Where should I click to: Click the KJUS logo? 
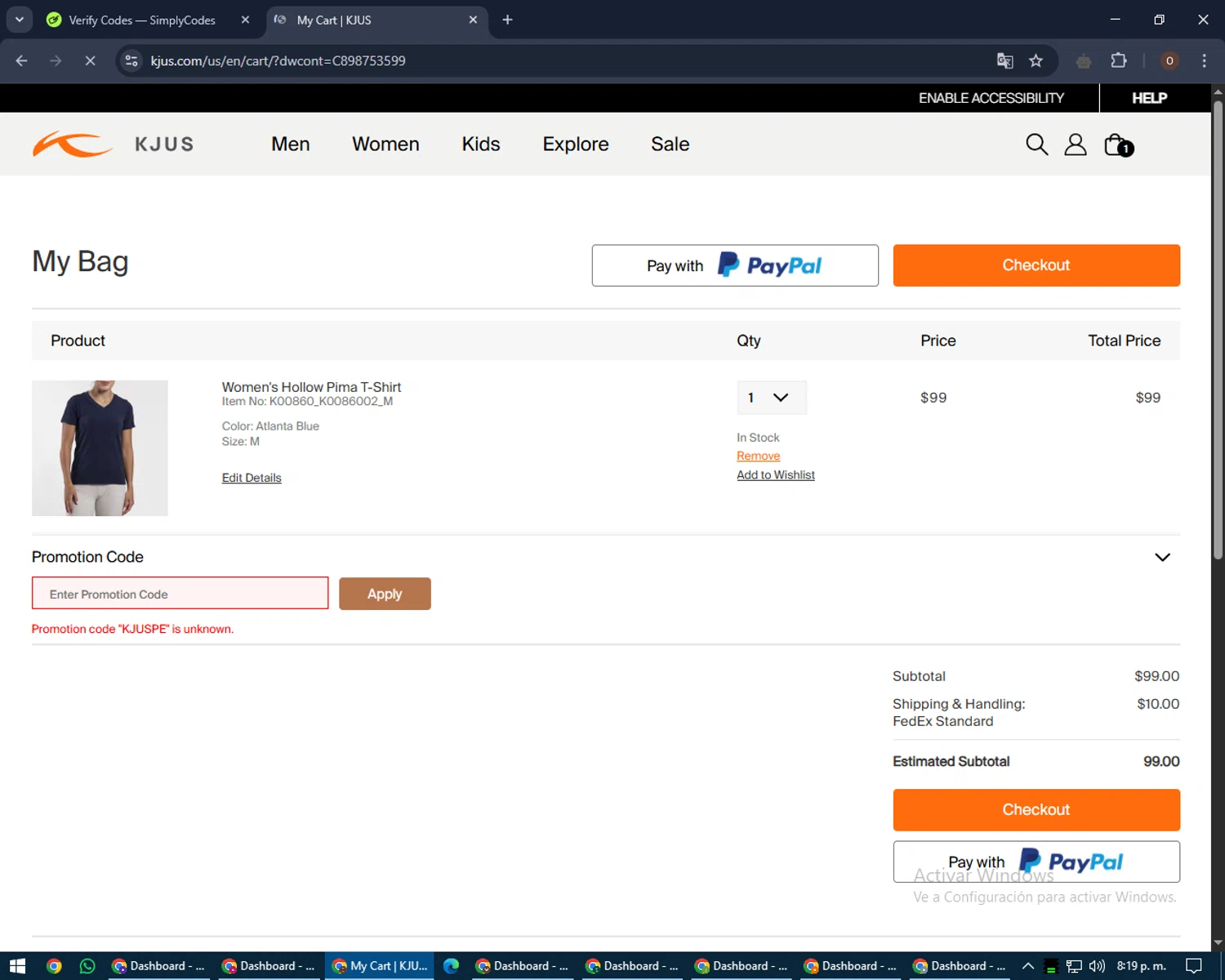coord(113,145)
